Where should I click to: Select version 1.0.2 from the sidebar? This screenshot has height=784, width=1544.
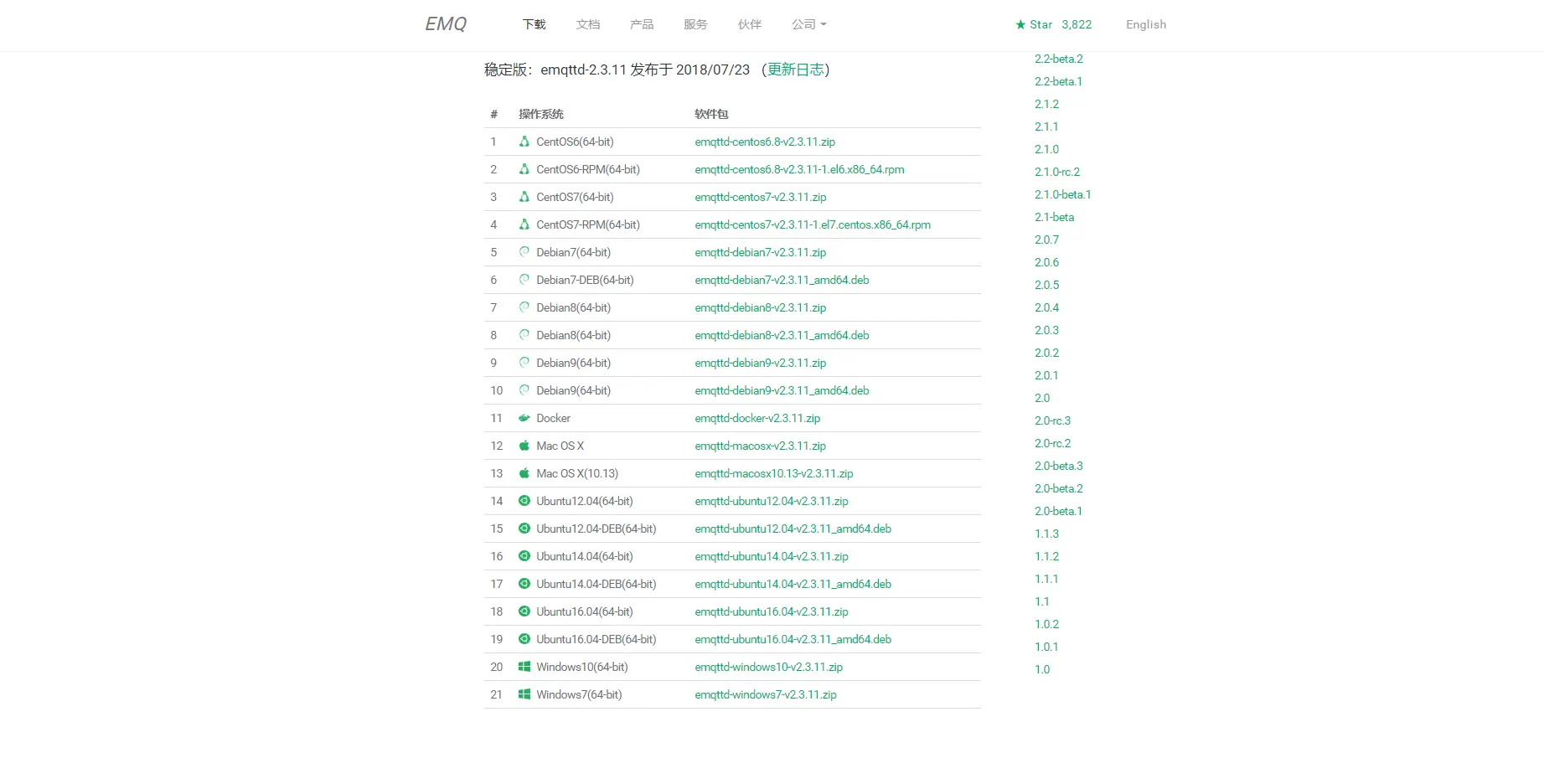(x=1046, y=624)
